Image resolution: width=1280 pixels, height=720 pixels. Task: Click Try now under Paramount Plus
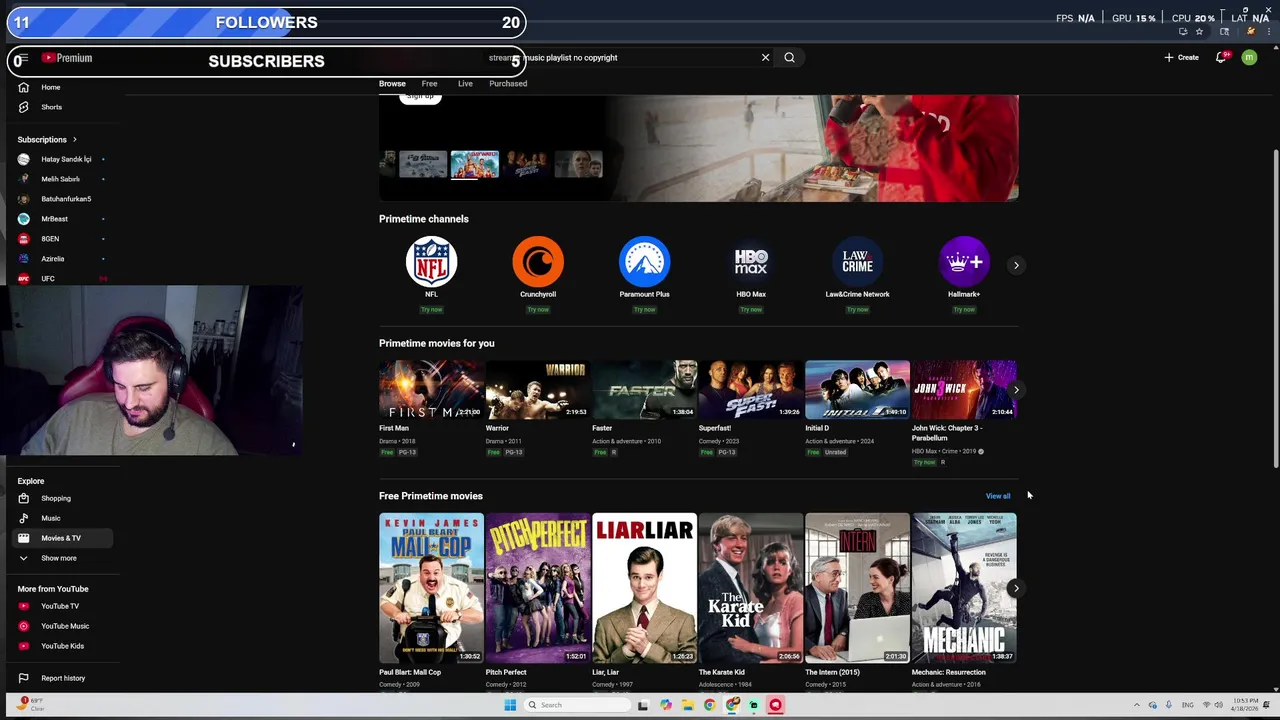tap(644, 309)
